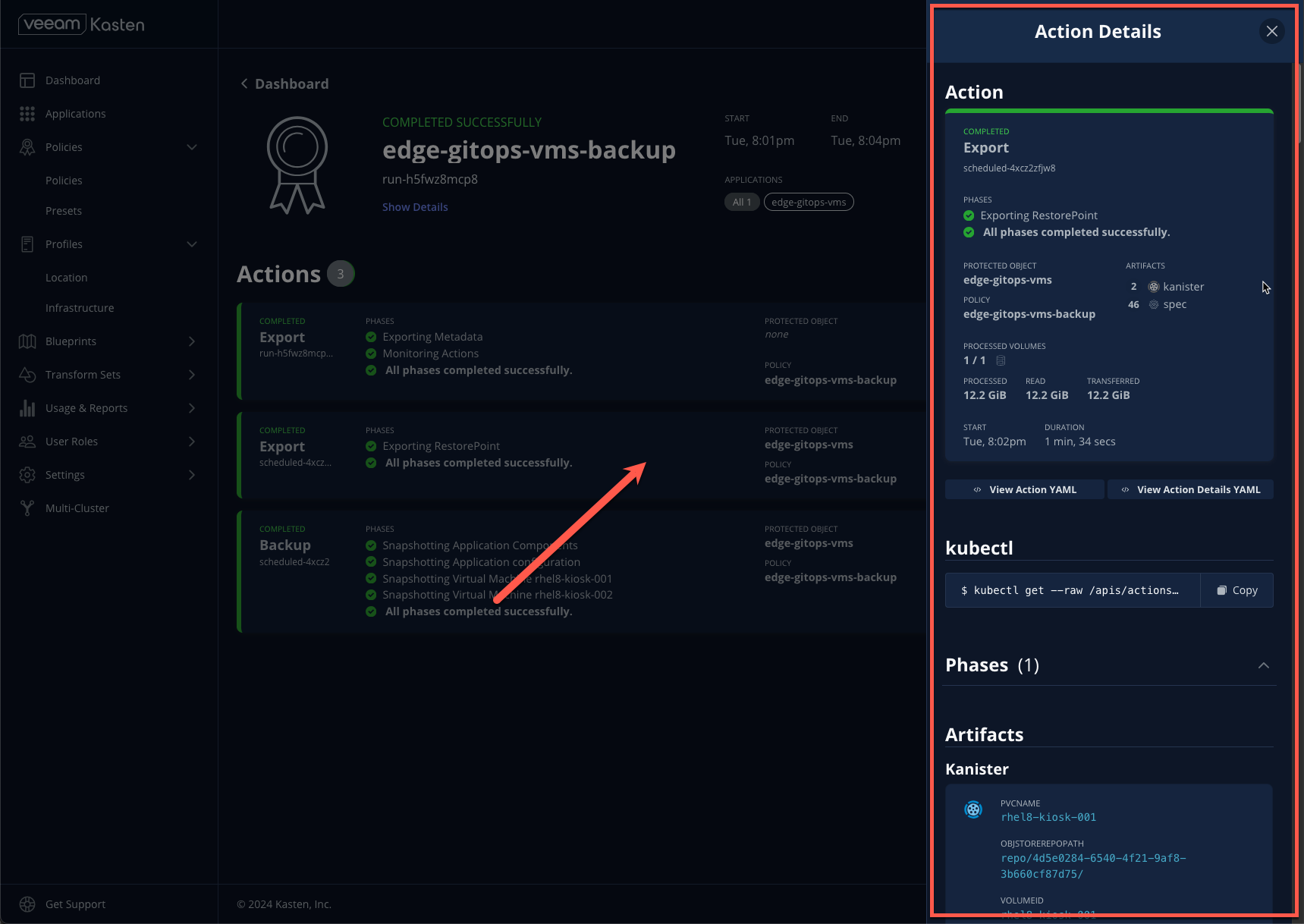This screenshot has width=1304, height=924.
Task: Collapse the Profiles sidebar section
Action: (x=192, y=244)
